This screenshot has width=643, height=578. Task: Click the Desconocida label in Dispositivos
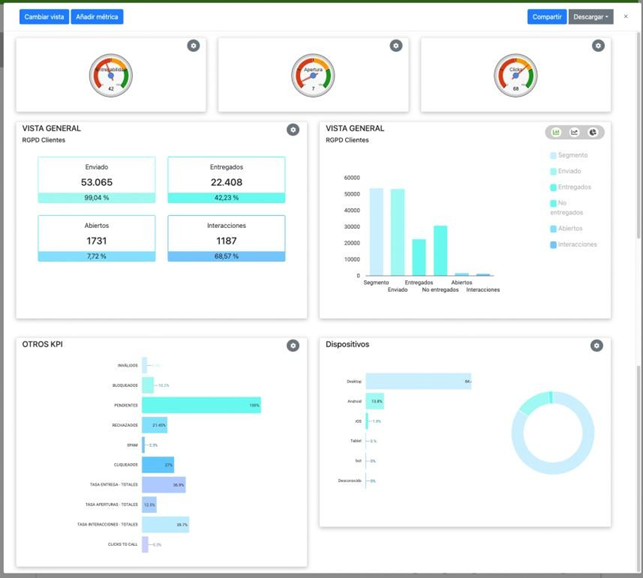350,481
